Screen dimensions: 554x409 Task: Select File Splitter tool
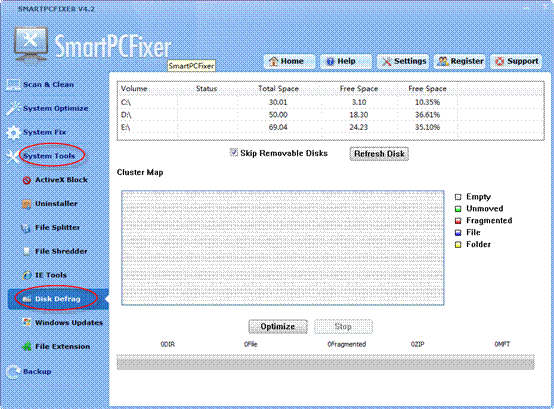coord(57,228)
